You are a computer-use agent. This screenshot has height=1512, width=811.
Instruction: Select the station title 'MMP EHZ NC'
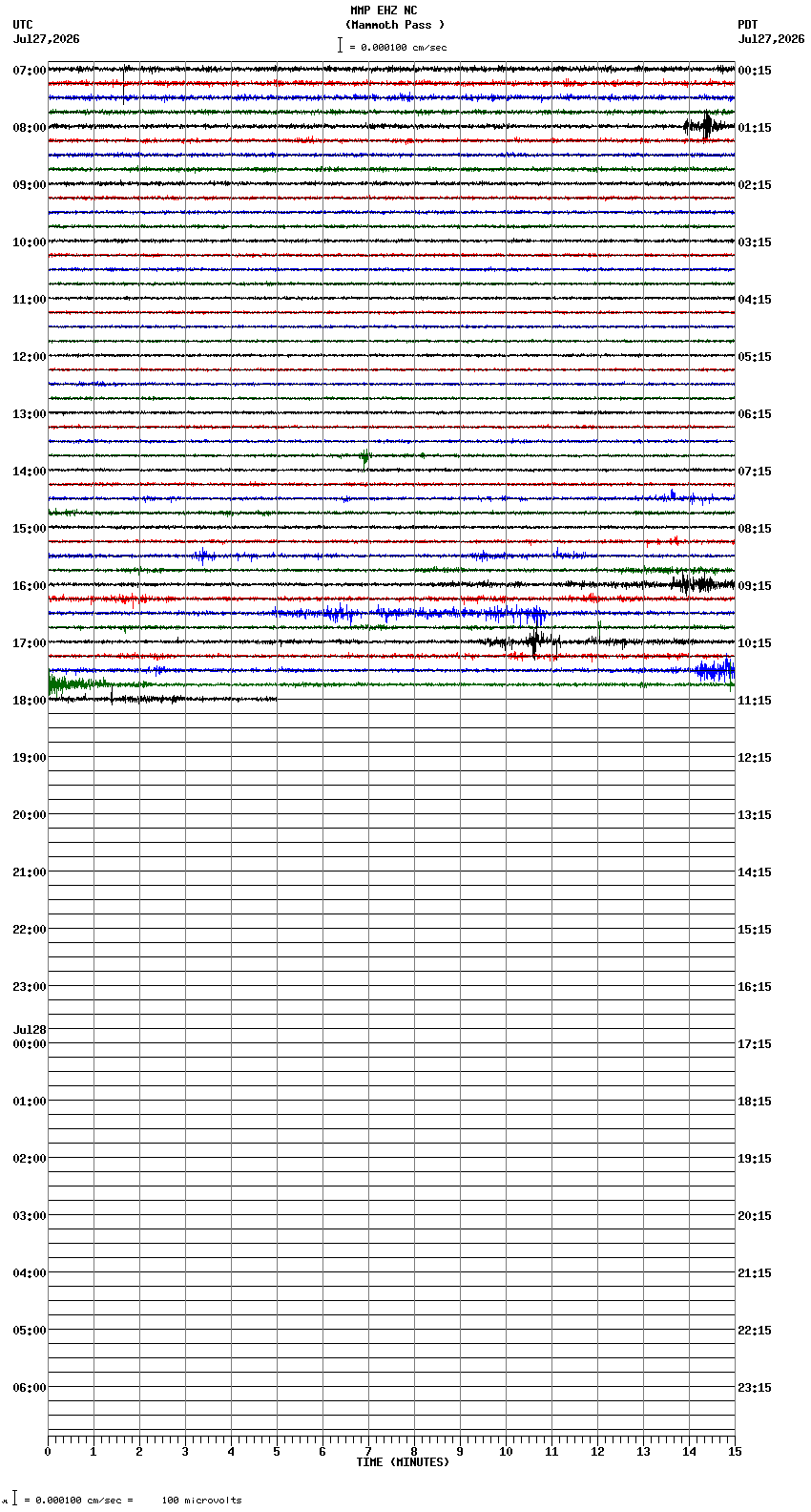[384, 10]
